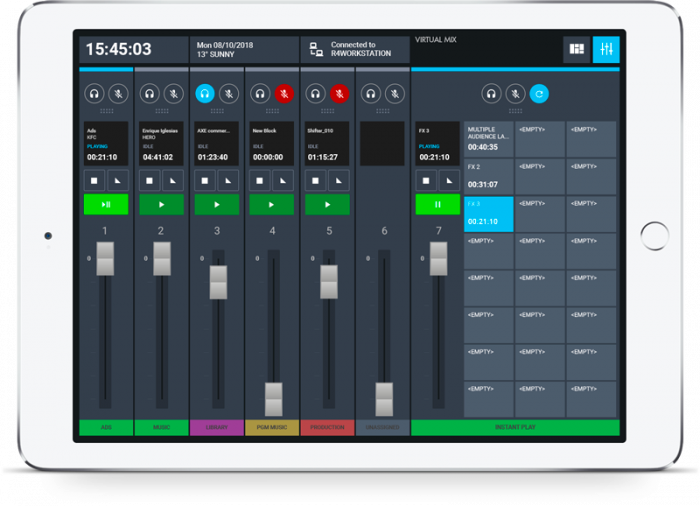Mute the microphone on channel 3
The image size is (700, 506).
(229, 94)
